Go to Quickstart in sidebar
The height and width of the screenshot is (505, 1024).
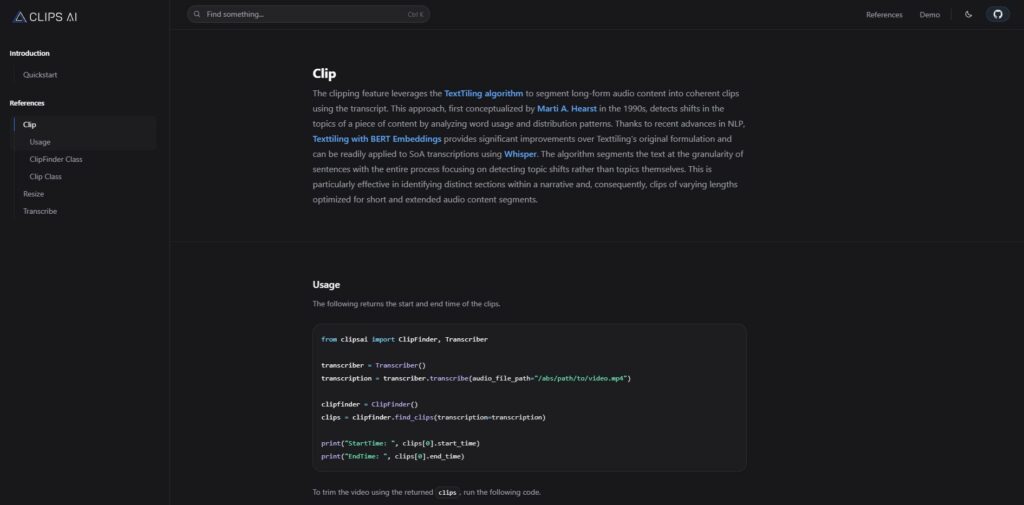(x=40, y=75)
